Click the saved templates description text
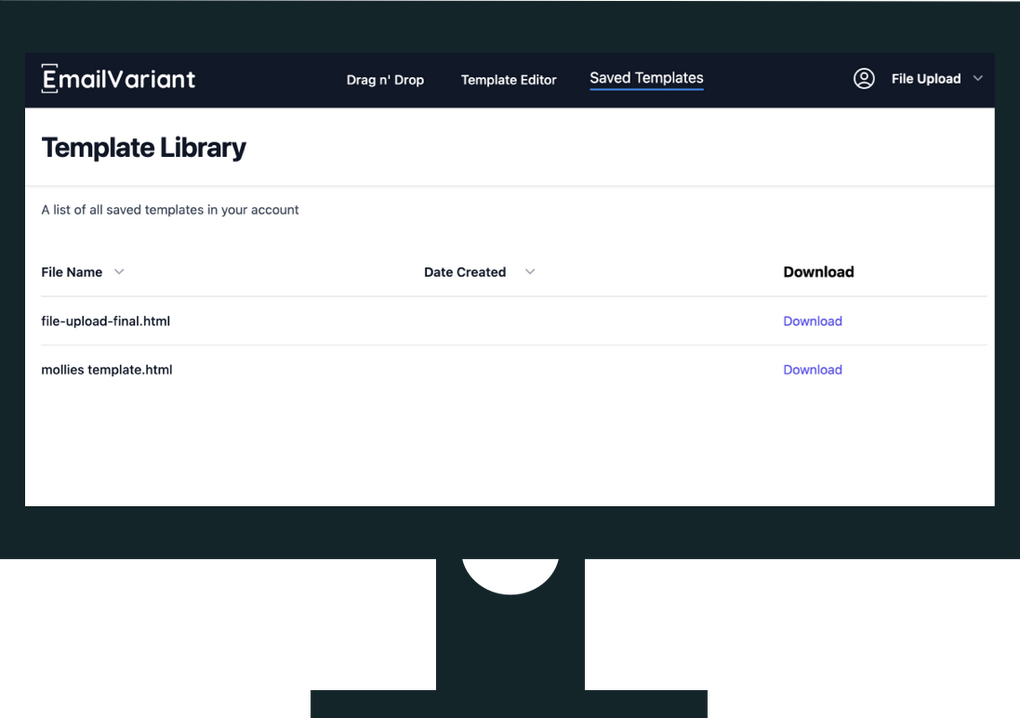 pos(170,210)
